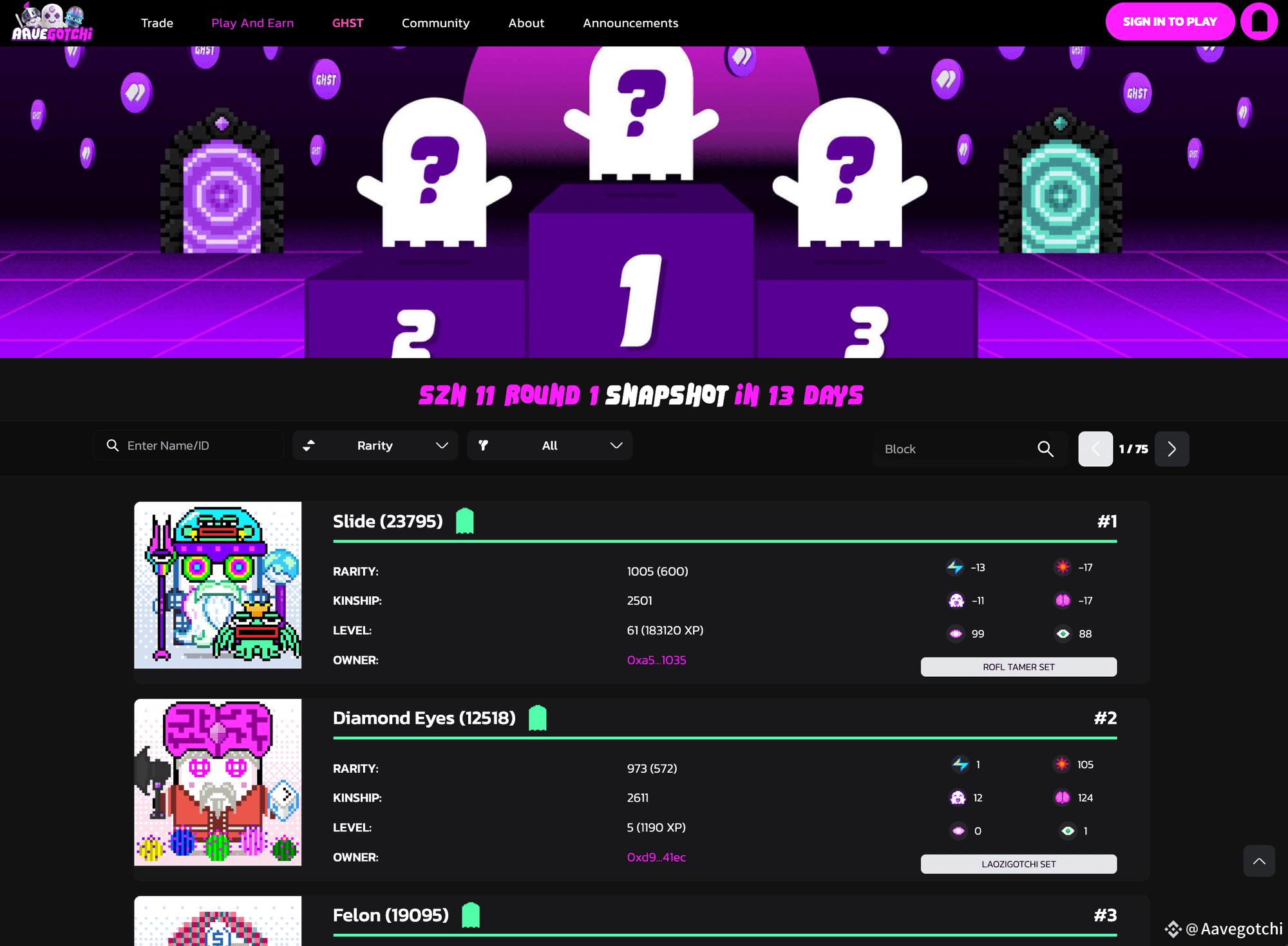1288x946 pixels.
Task: Click the SIGN IN TO PLAY button
Action: point(1170,21)
